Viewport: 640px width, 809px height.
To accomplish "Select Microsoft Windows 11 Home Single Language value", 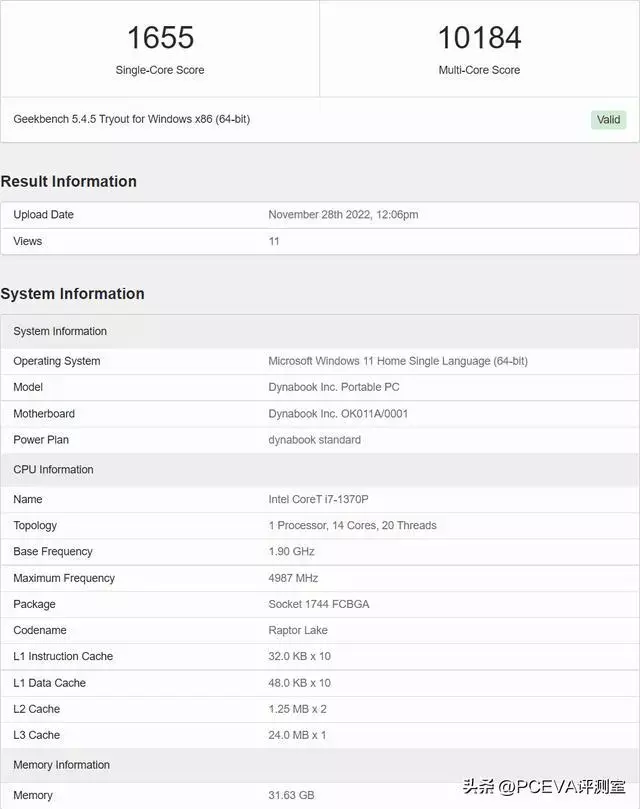I will click(x=398, y=361).
